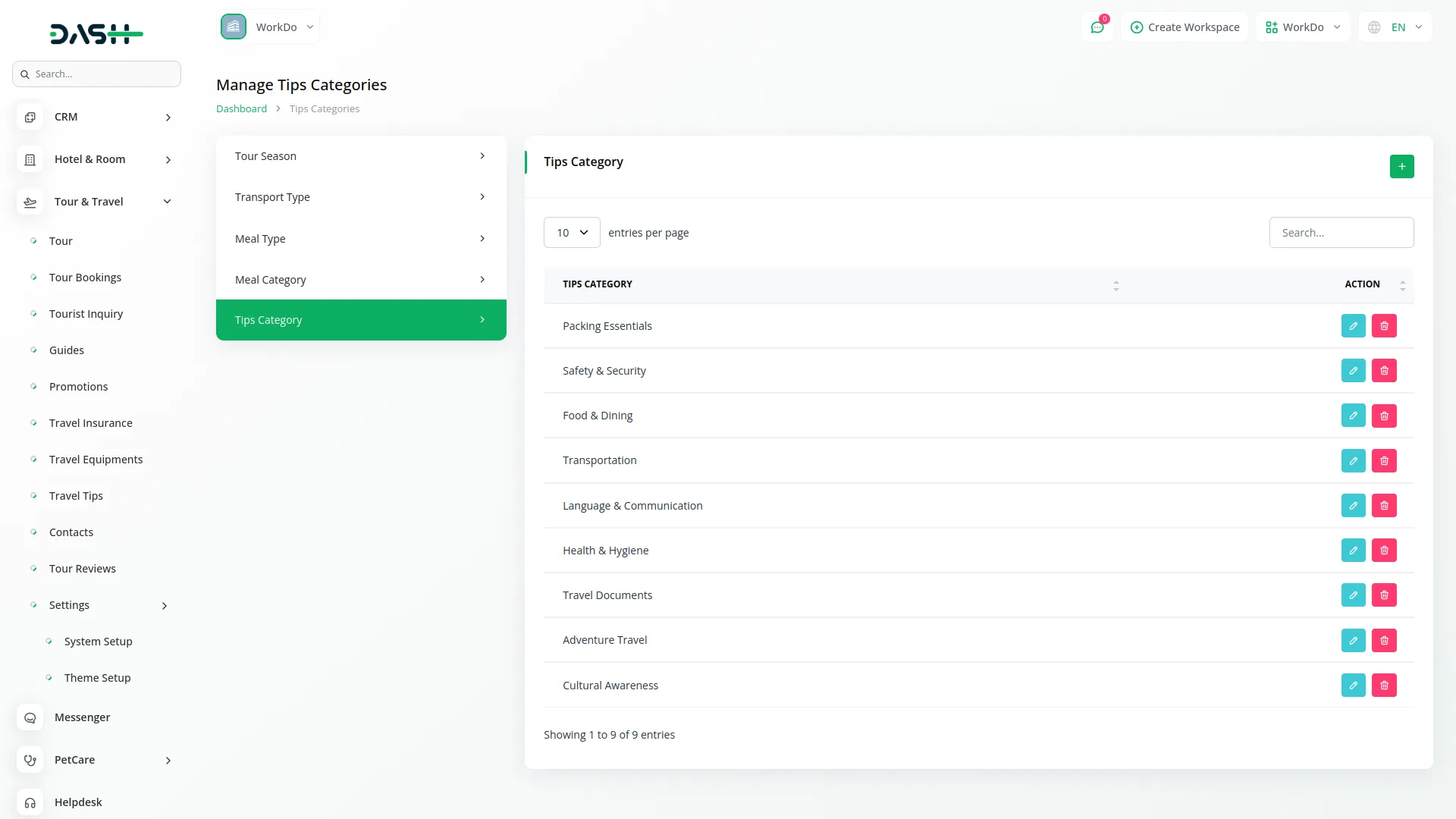Open the chat messages icon in header
The width and height of the screenshot is (1456, 819).
1097,27
